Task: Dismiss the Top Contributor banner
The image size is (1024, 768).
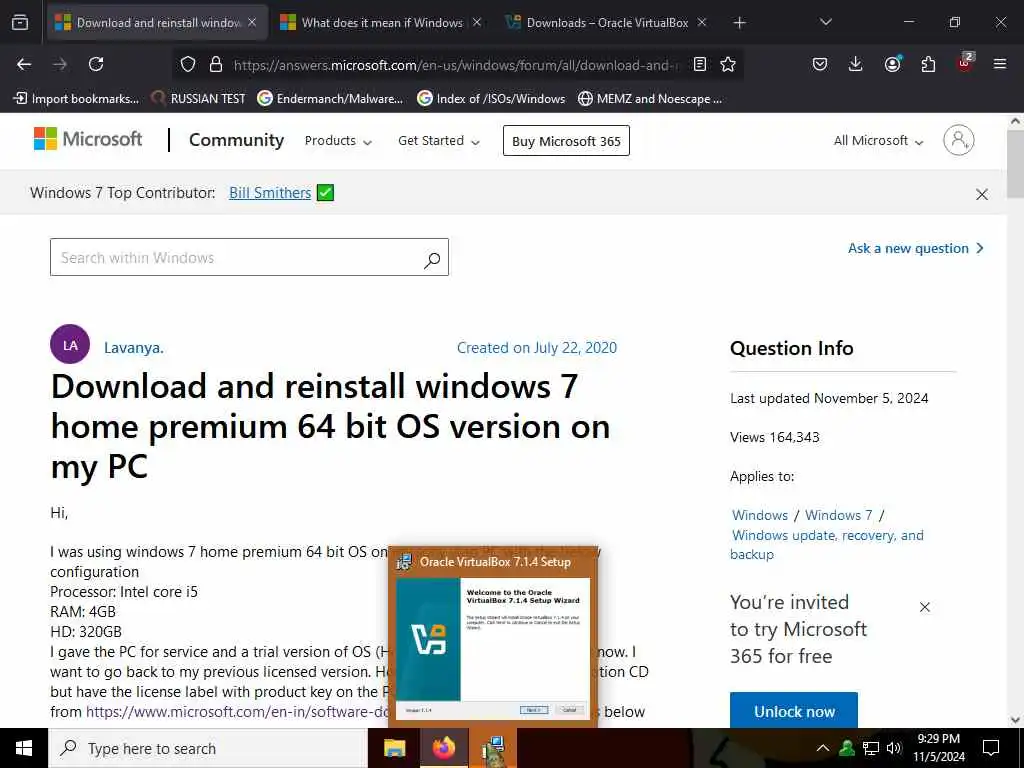Action: click(x=982, y=194)
